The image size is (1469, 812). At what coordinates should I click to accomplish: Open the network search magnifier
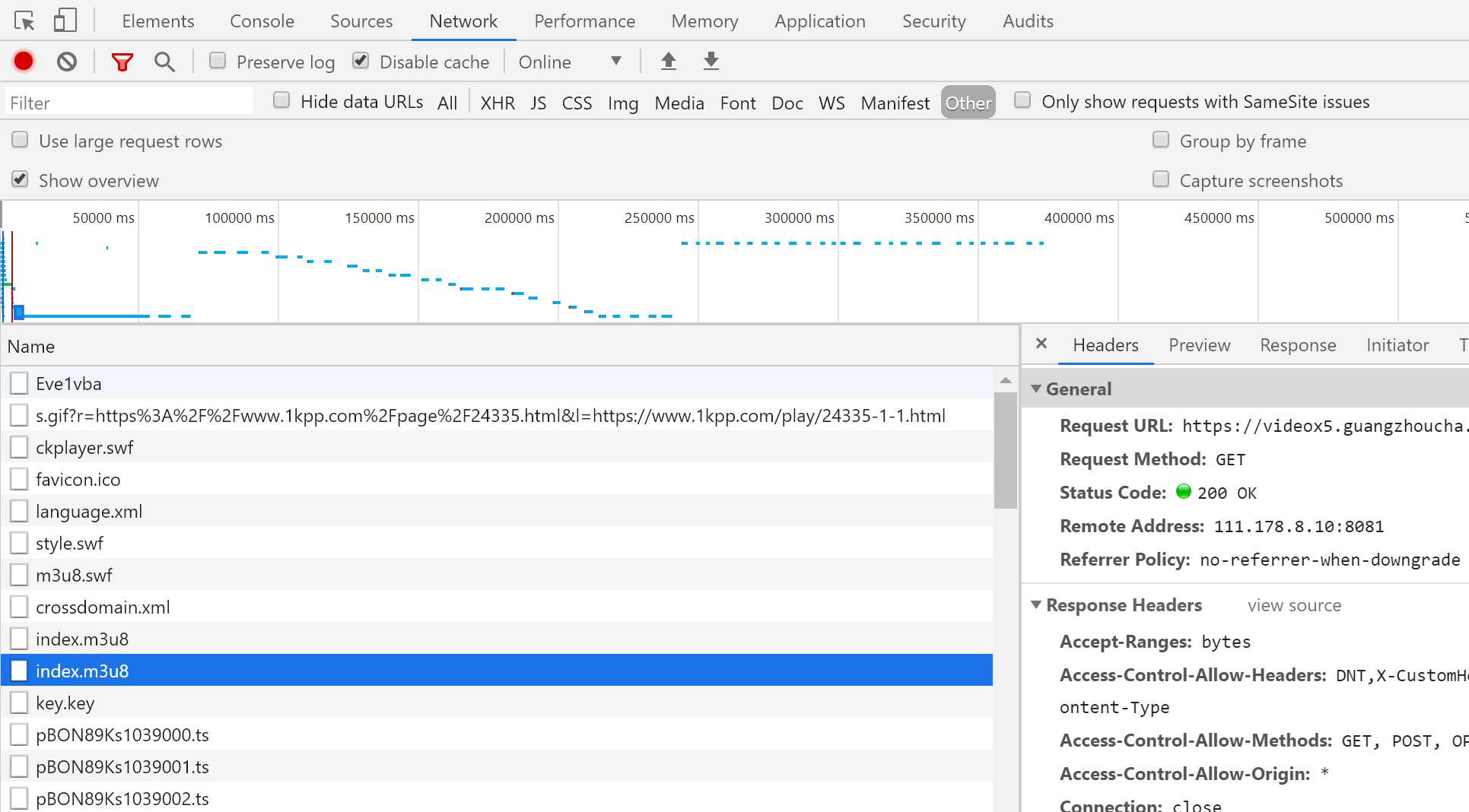164,62
